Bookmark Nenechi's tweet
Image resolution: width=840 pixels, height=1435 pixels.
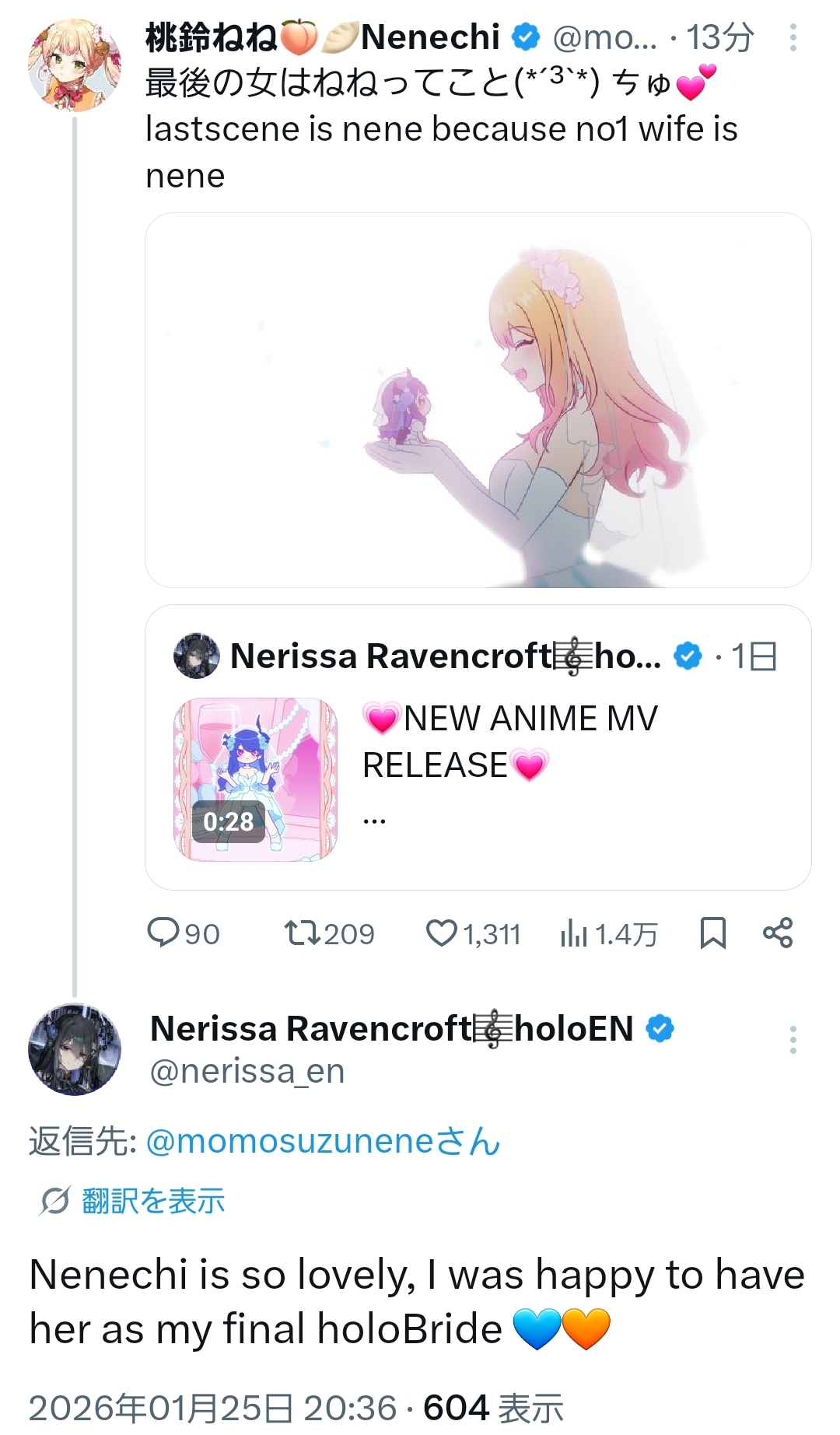[x=712, y=933]
